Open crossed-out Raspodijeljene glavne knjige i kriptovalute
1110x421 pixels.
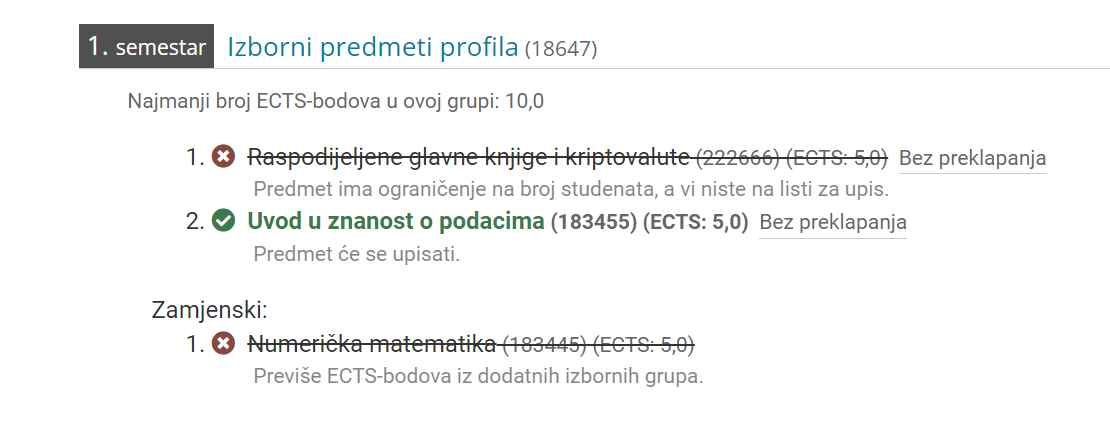468,157
